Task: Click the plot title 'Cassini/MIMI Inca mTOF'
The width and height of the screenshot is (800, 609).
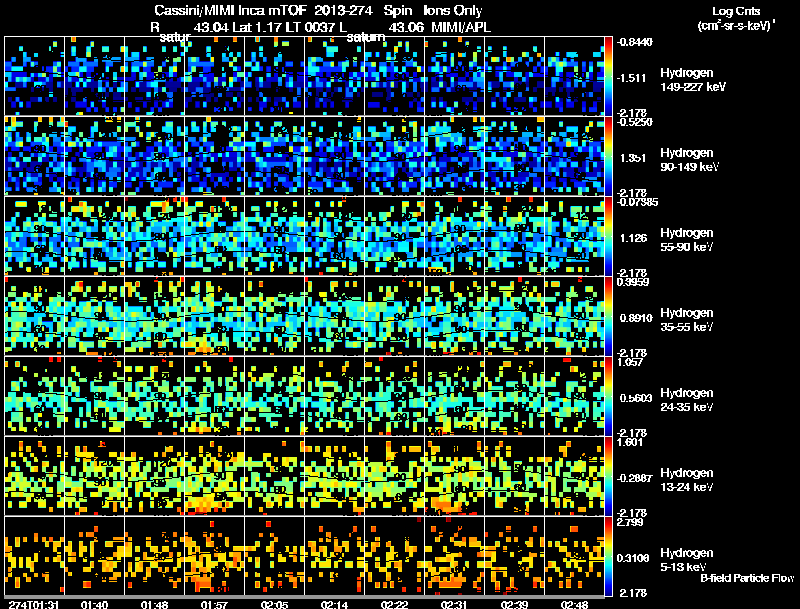Action: click(x=230, y=10)
